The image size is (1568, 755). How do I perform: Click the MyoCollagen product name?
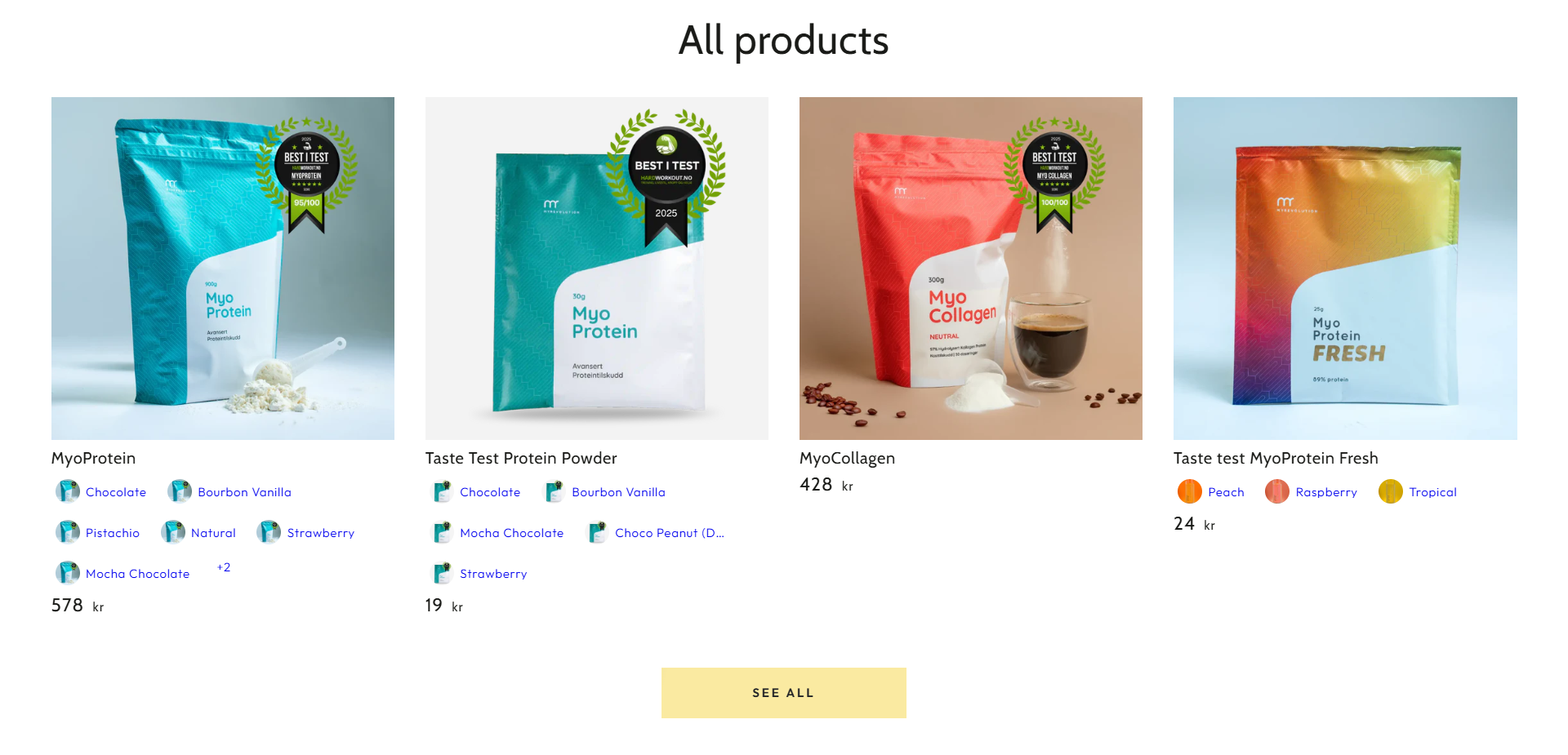click(847, 458)
